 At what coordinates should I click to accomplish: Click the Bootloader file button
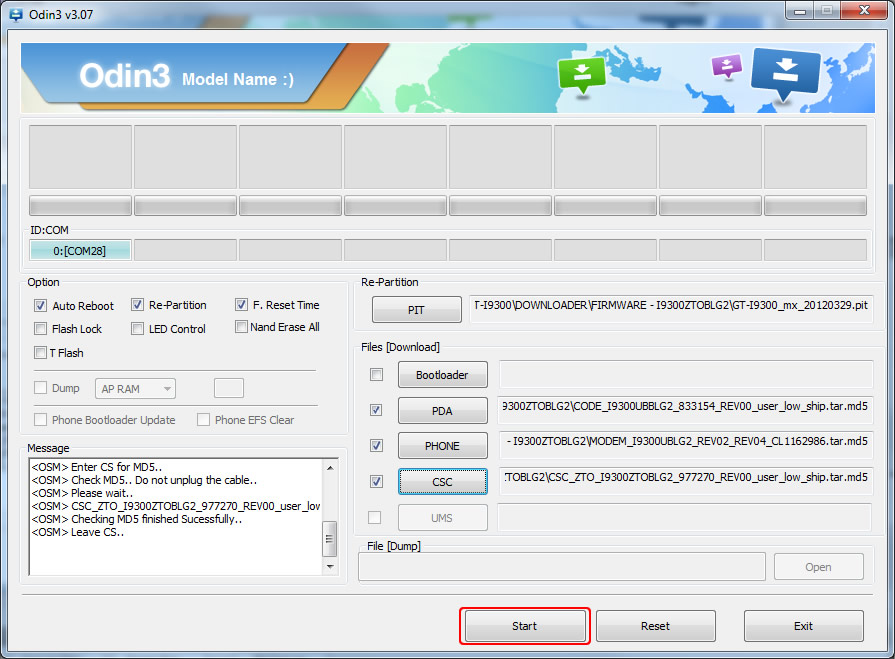point(442,374)
